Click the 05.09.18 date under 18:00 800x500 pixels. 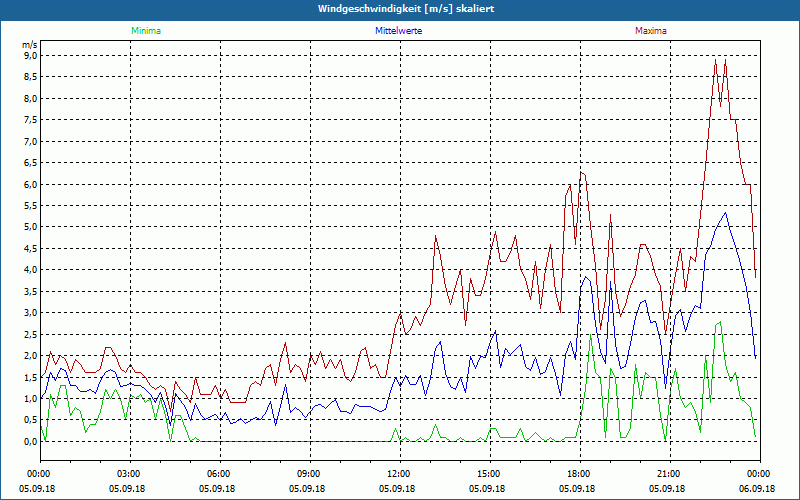(577, 488)
